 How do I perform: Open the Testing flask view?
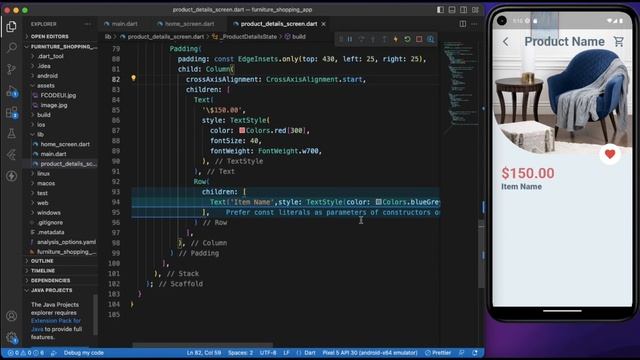click(11, 133)
